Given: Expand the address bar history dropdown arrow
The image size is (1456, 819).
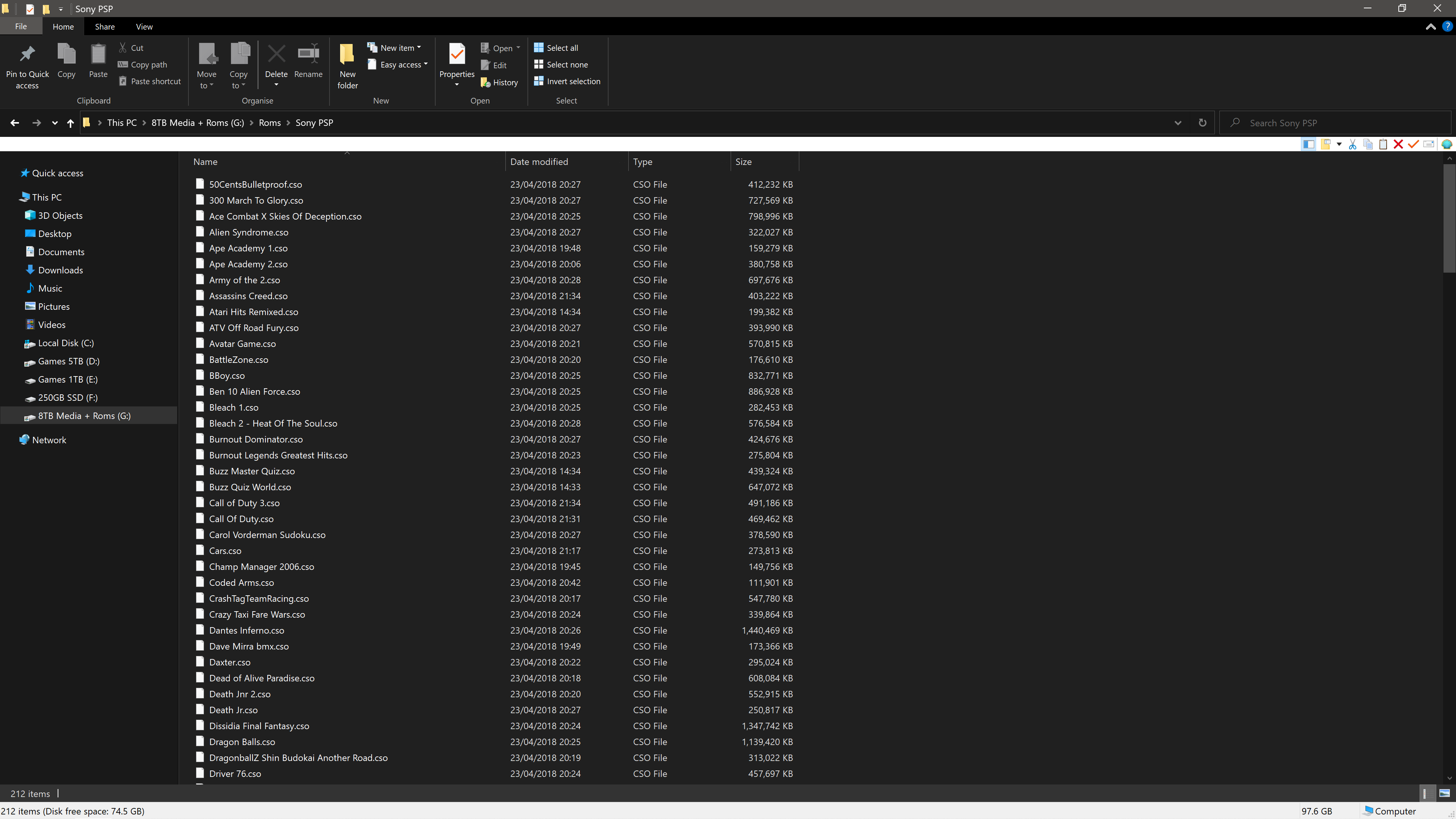Looking at the screenshot, I should 1178,122.
